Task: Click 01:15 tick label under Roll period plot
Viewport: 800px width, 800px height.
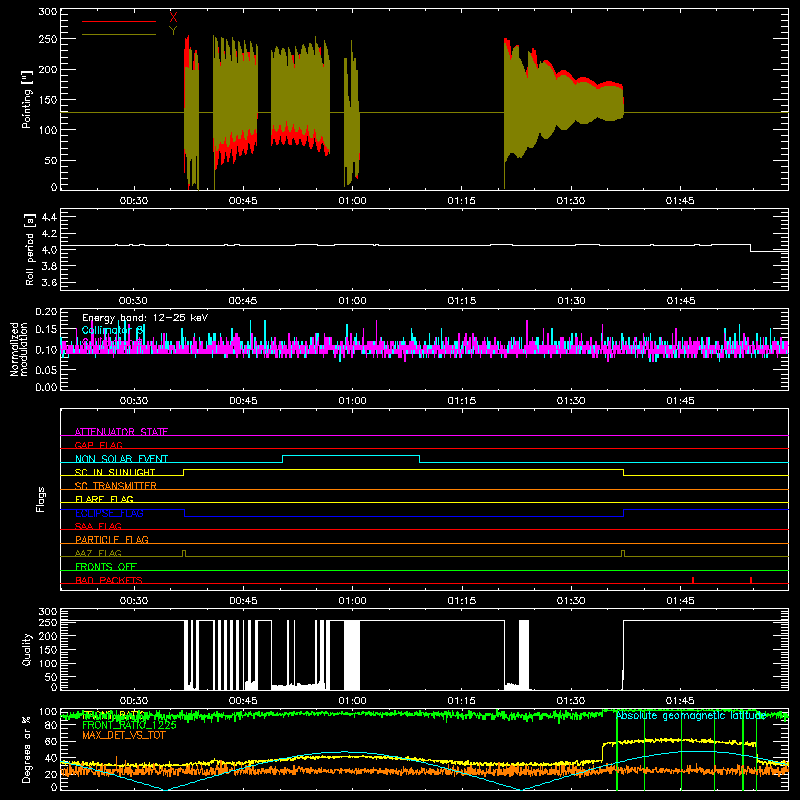Action: pyautogui.click(x=462, y=301)
